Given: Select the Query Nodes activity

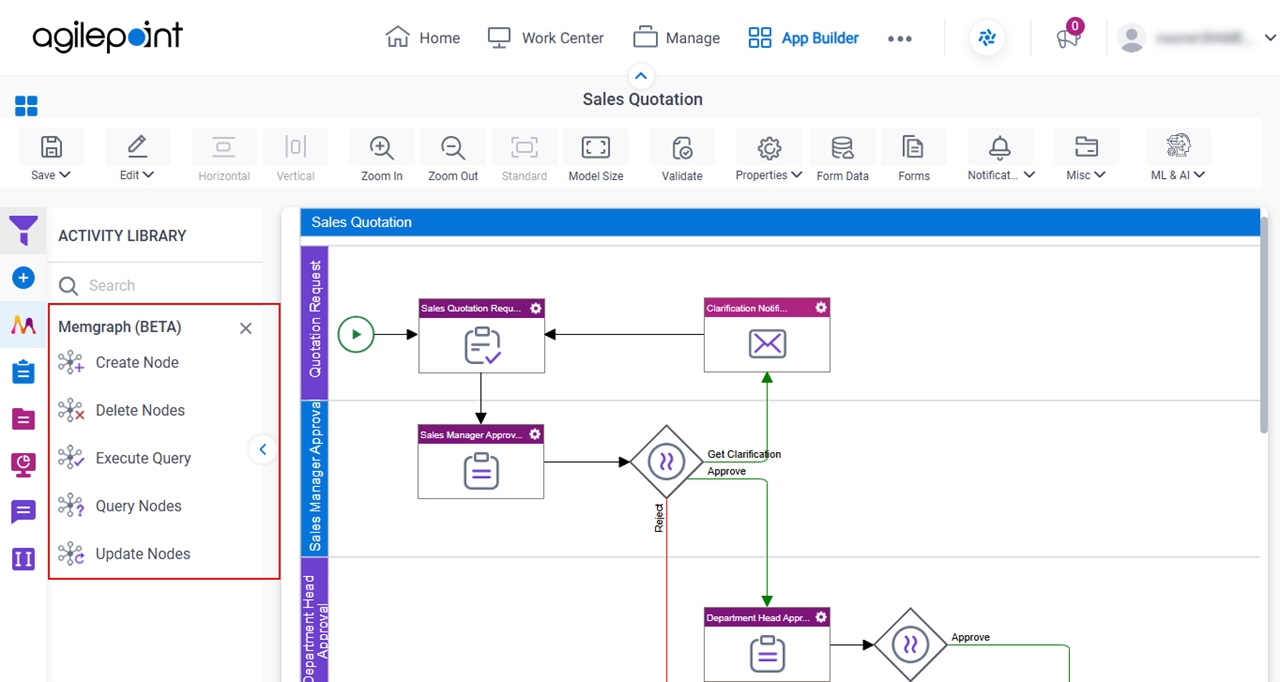Looking at the screenshot, I should click(138, 506).
